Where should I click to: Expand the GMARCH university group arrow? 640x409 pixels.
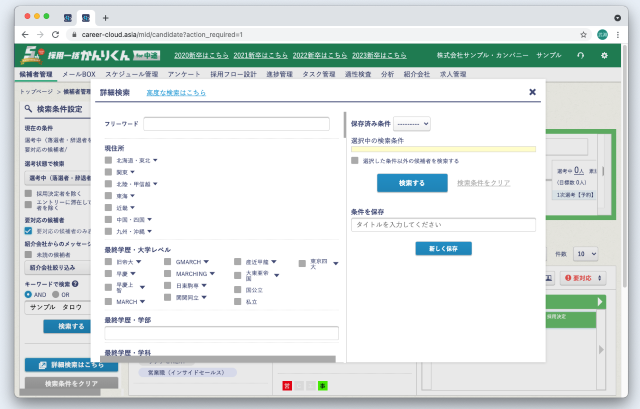208,262
